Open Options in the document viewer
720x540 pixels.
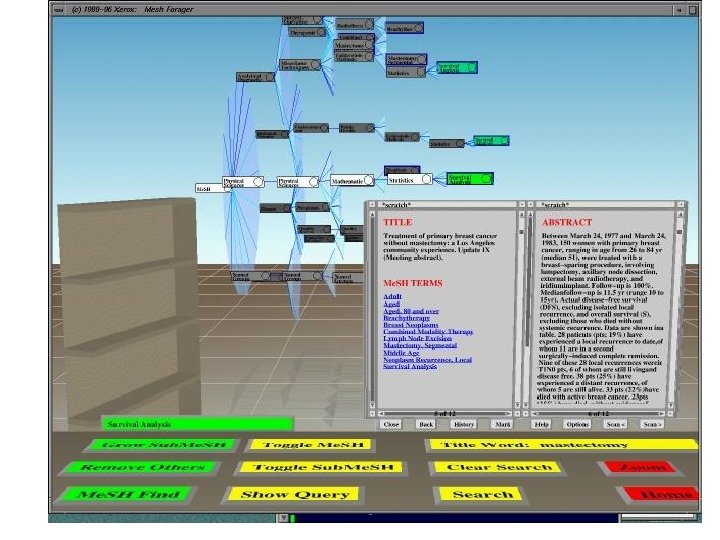click(578, 424)
